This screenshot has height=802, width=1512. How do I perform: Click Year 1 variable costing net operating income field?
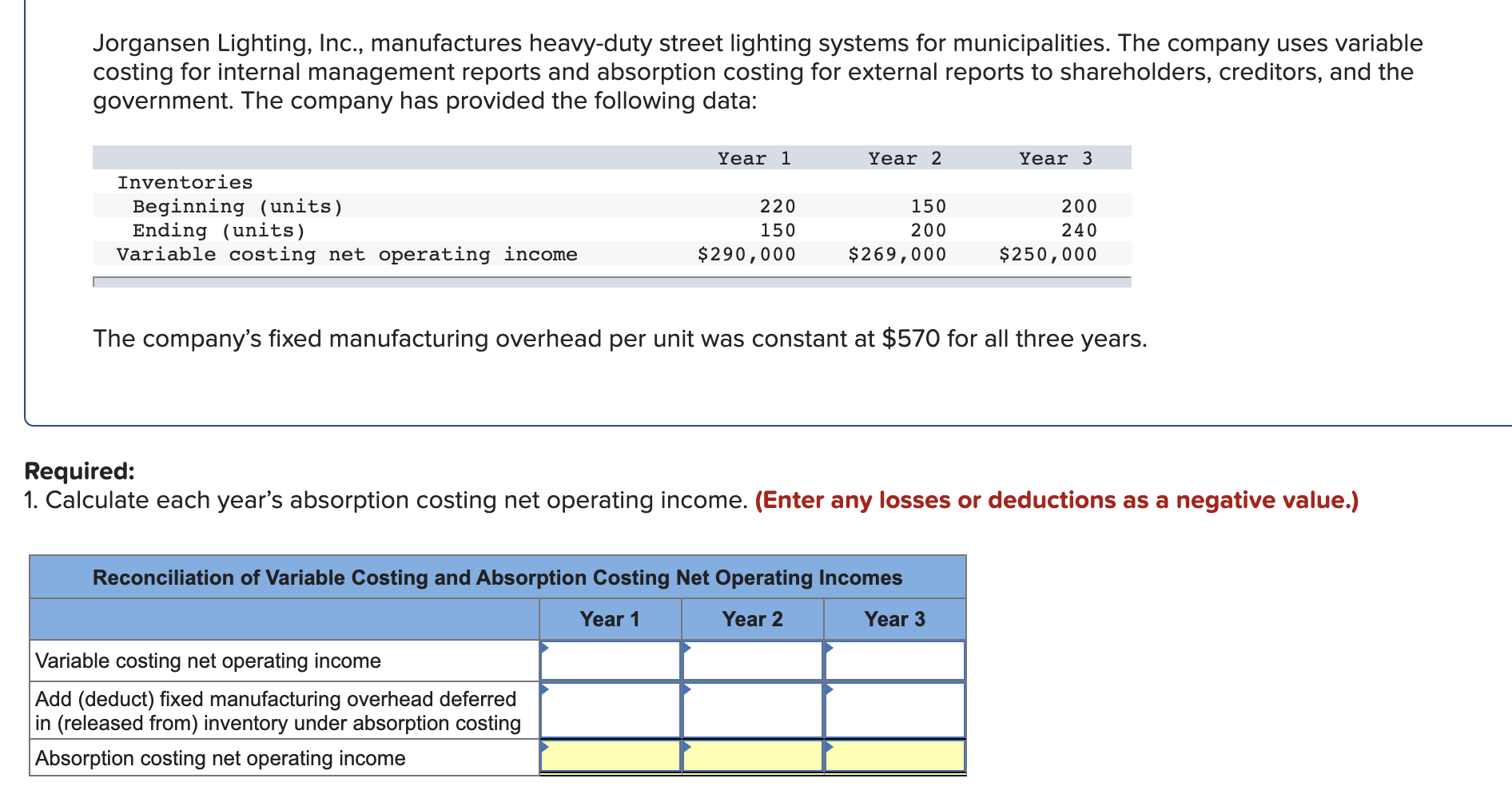(x=611, y=661)
